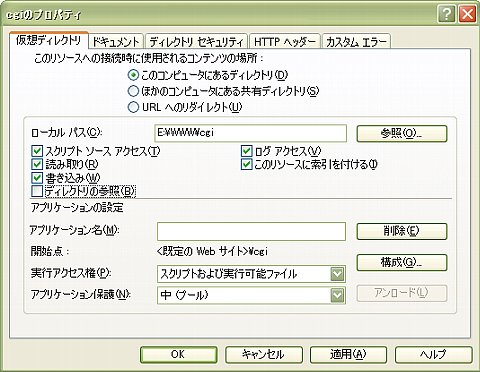Image resolution: width=480 pixels, height=372 pixels.
Task: Click the キャンセル button
Action: (263, 354)
